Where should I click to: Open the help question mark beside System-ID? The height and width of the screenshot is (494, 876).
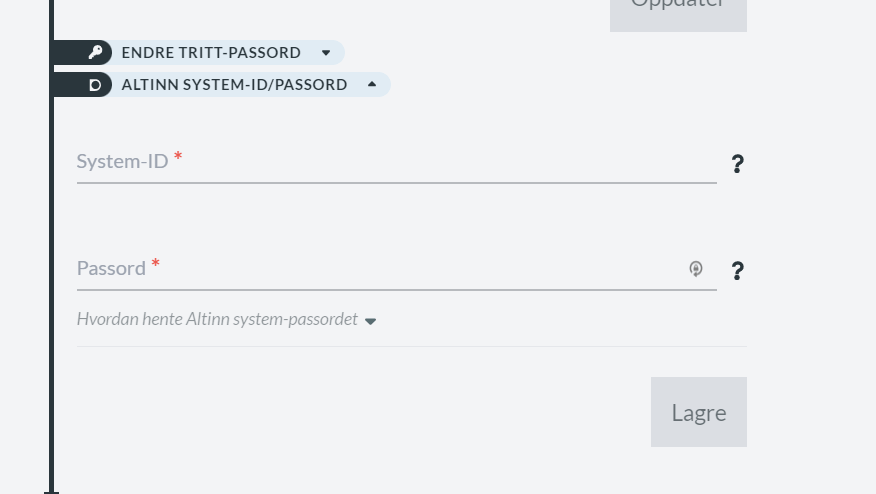pos(737,164)
